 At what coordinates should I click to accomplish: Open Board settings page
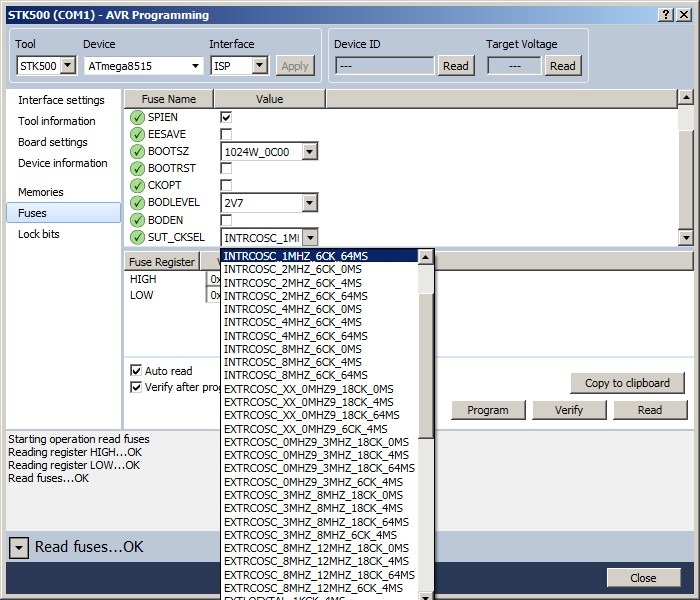point(53,142)
